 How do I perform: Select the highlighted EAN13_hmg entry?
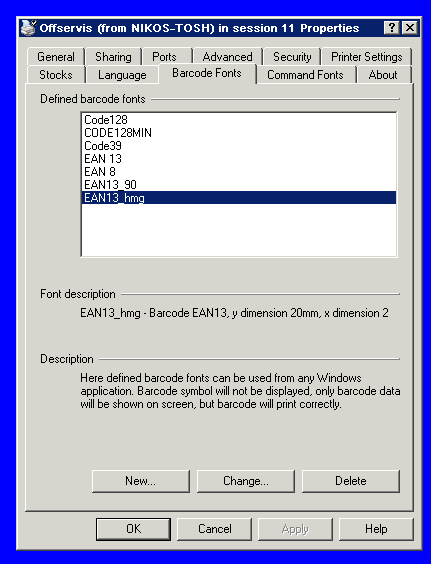(x=239, y=197)
